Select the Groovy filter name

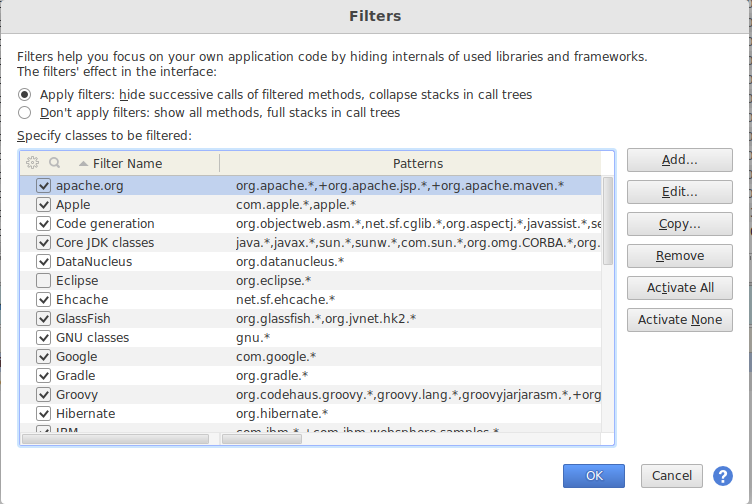click(77, 395)
